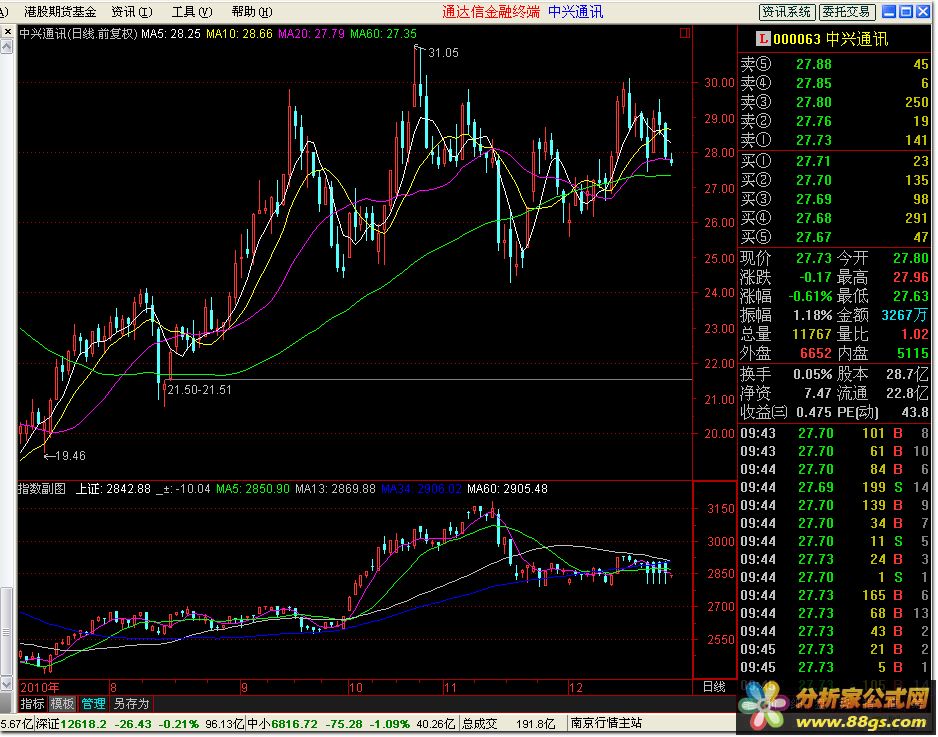The image size is (938, 737).
Task: Click the 12 month marker on the time axis
Action: coord(575,688)
